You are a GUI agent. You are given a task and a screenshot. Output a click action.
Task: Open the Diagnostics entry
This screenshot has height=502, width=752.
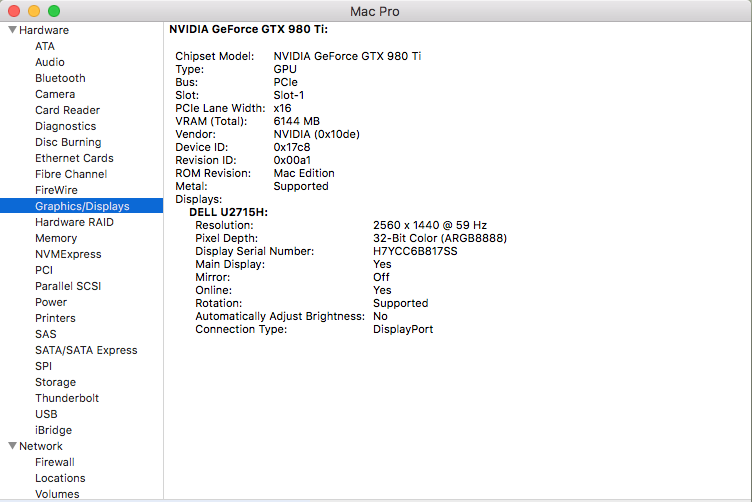(65, 126)
